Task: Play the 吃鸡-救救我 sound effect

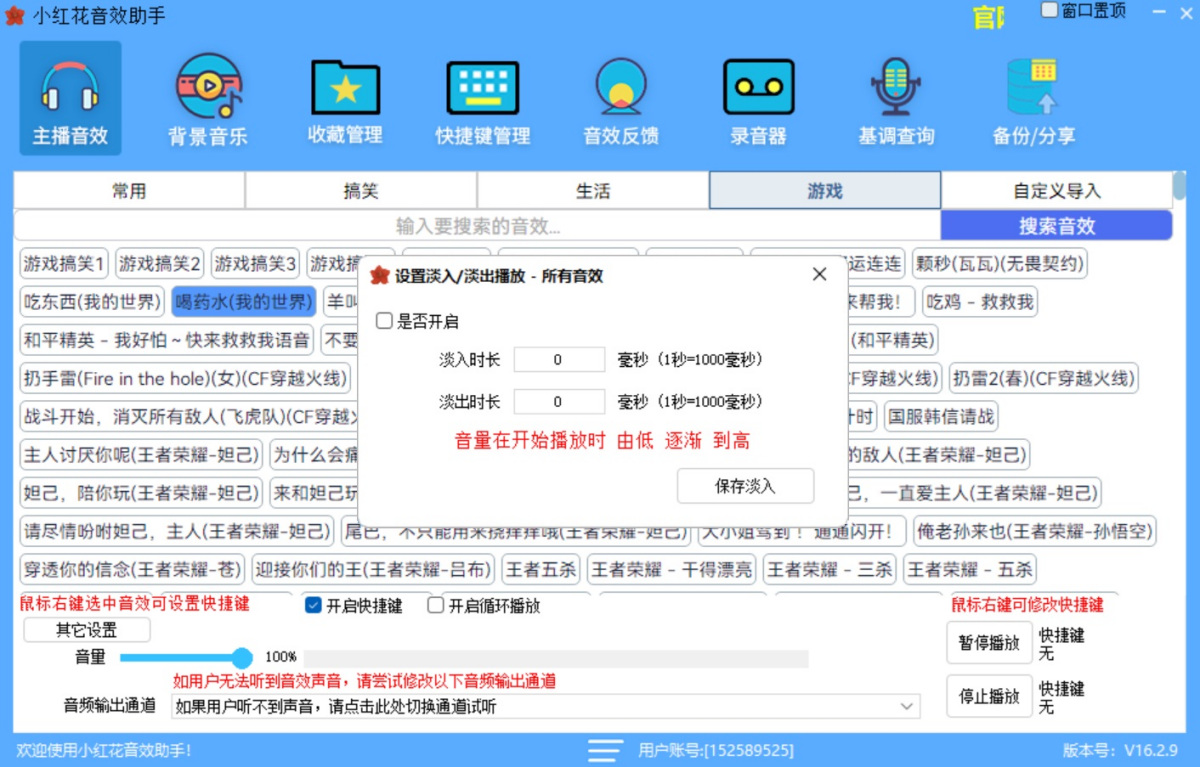Action: pos(980,301)
